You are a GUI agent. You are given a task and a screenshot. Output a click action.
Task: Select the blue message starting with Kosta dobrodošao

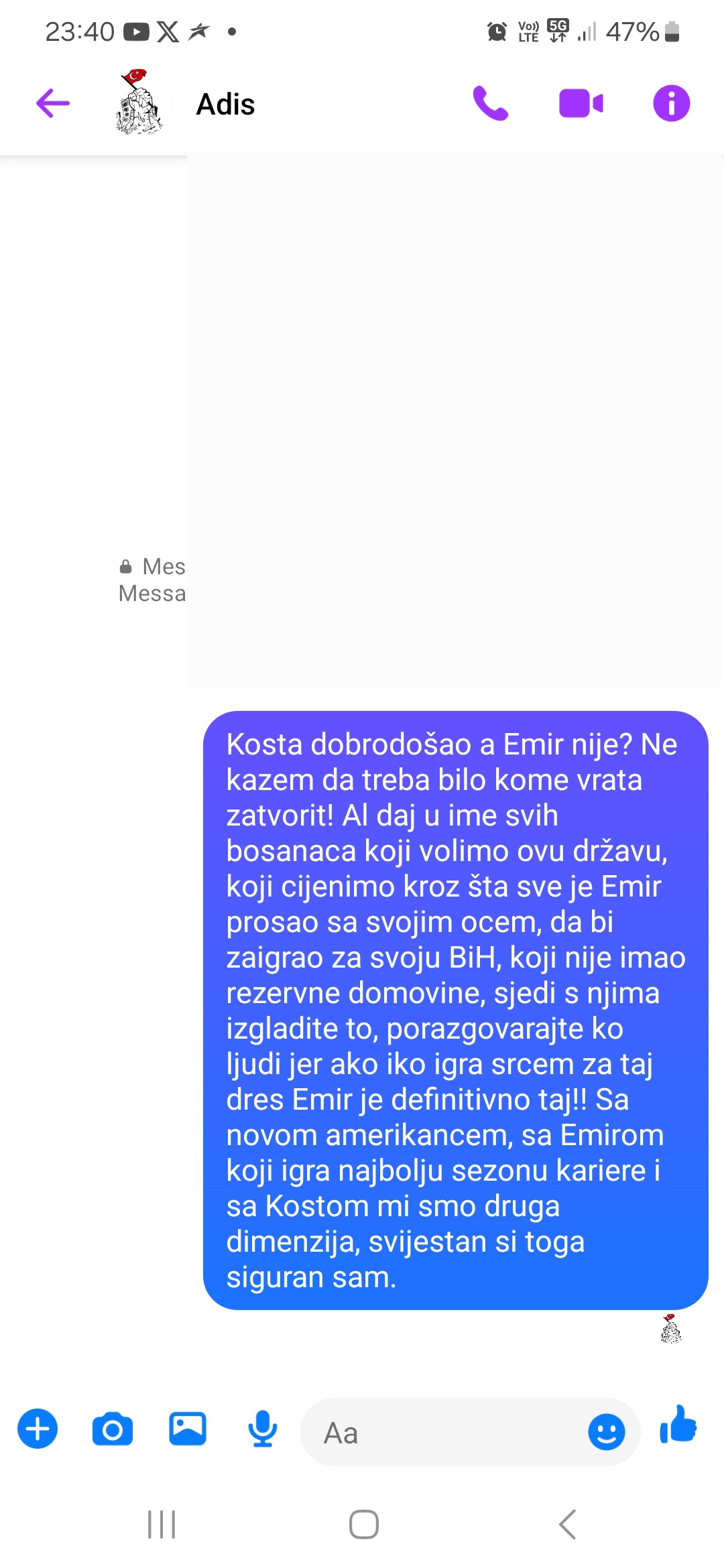tap(456, 1010)
